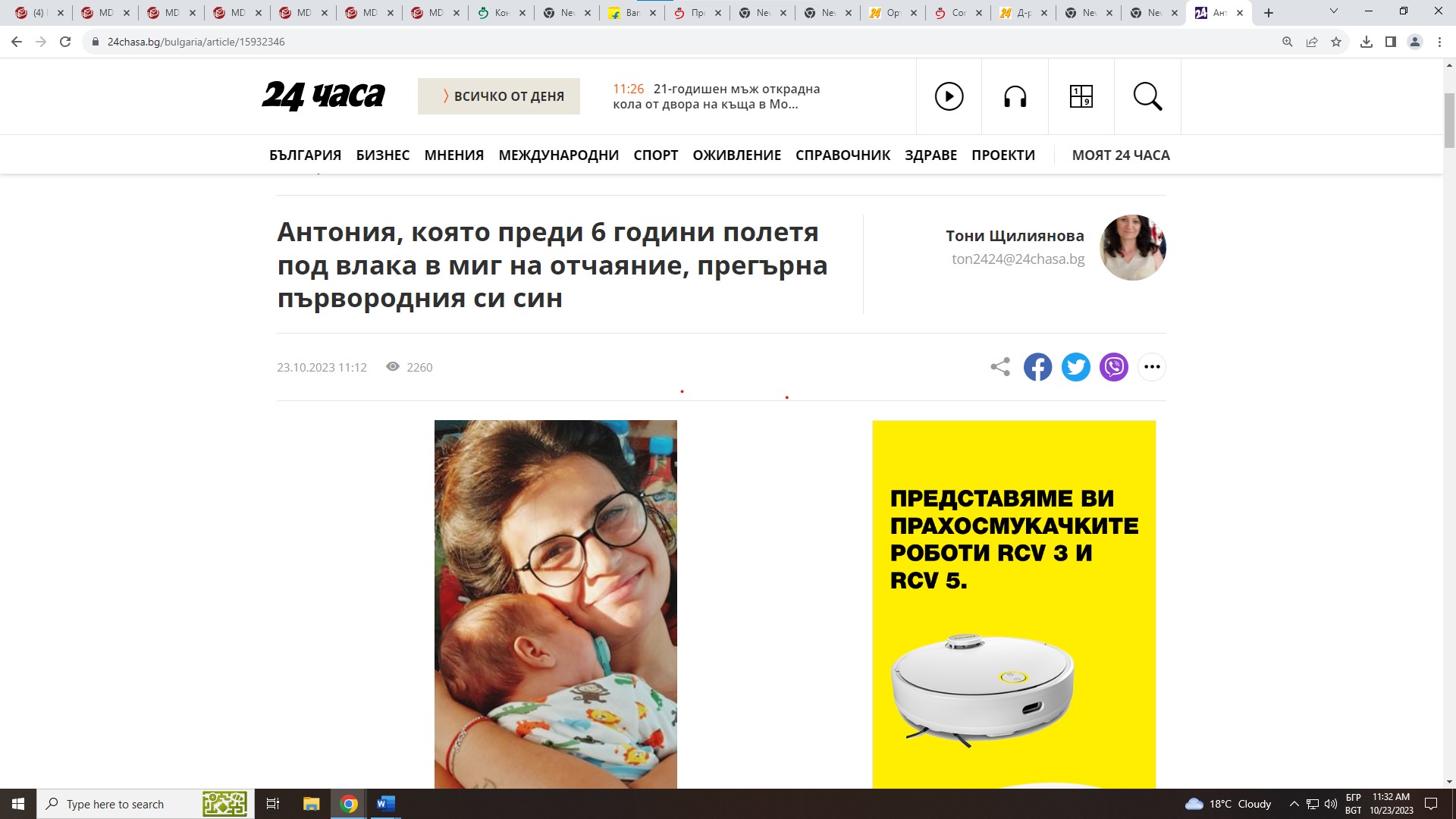Open the headphones podcast icon
Screen dimensions: 1456x819
[x=1015, y=96]
